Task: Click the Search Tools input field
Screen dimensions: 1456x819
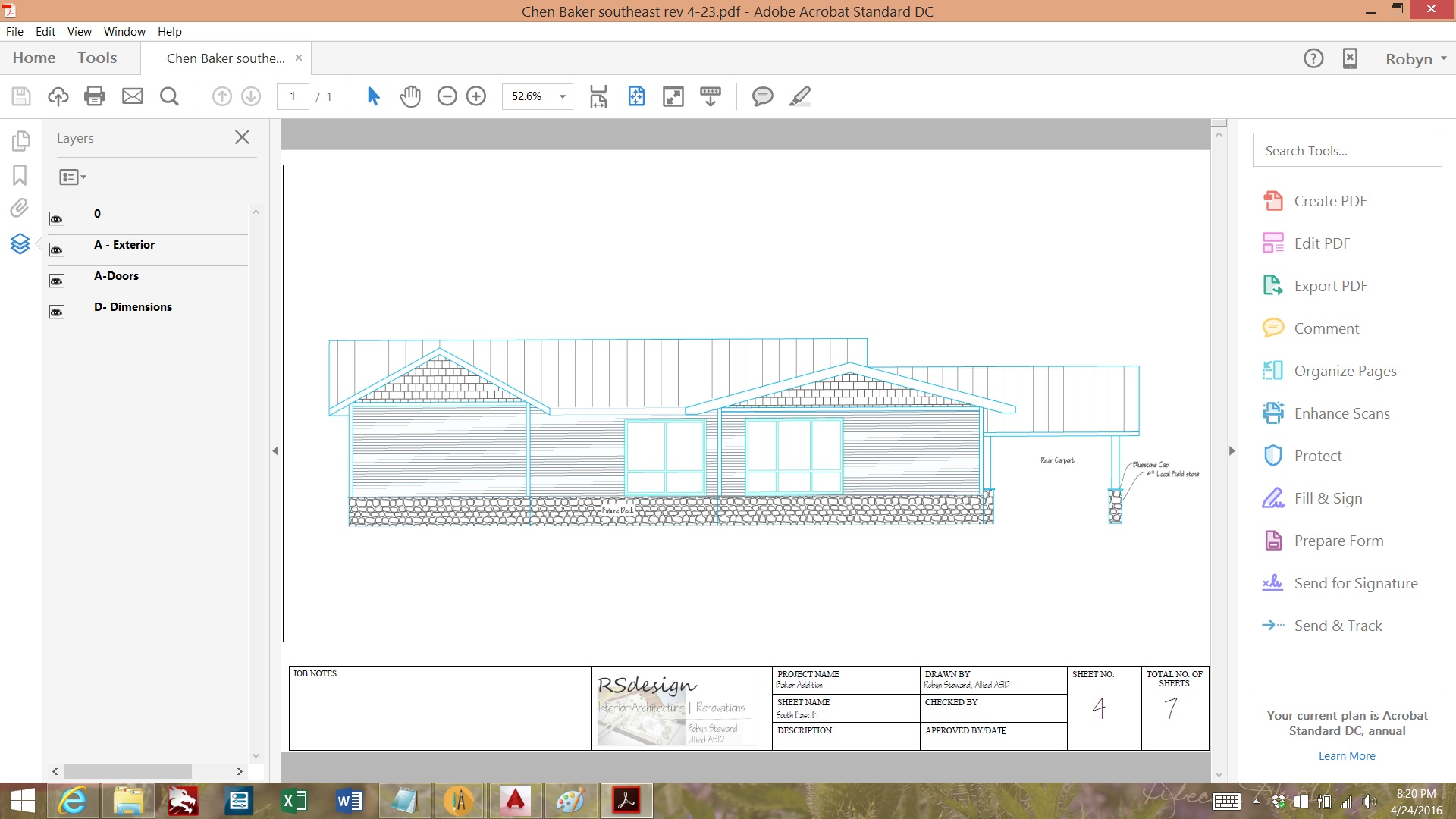Action: [x=1346, y=150]
